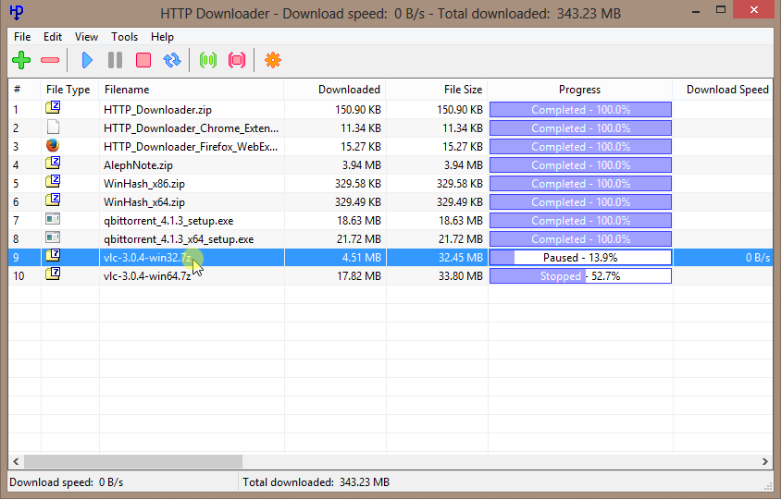Click the 32.45 MB file size value
This screenshot has height=500, width=782.
460,258
